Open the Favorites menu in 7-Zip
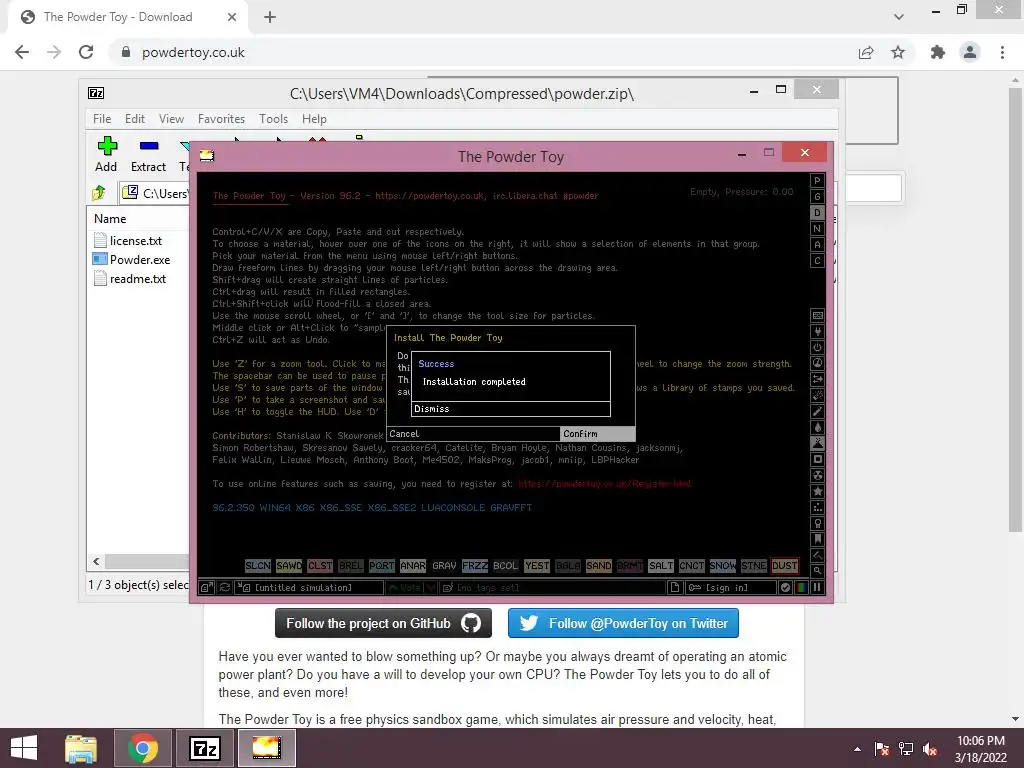 [221, 119]
